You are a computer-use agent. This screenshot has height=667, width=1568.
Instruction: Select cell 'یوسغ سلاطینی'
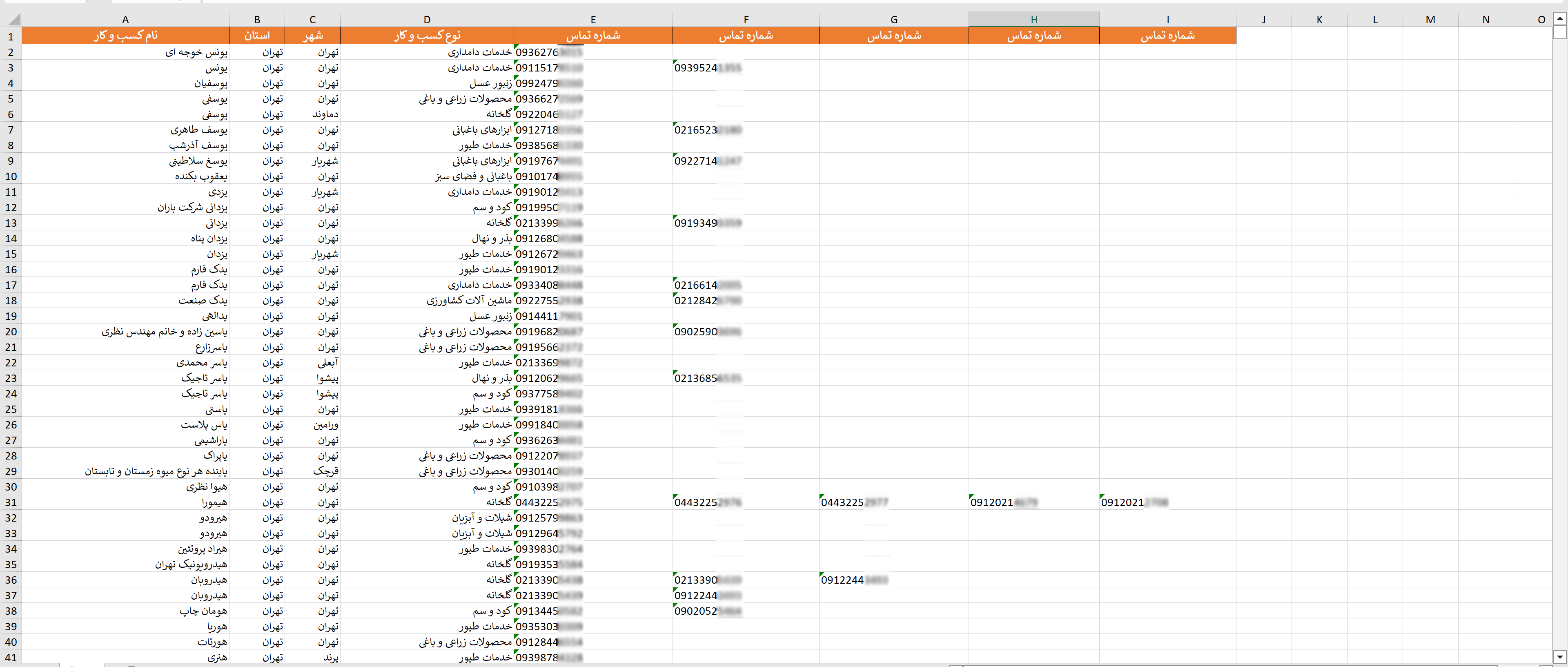(125, 161)
